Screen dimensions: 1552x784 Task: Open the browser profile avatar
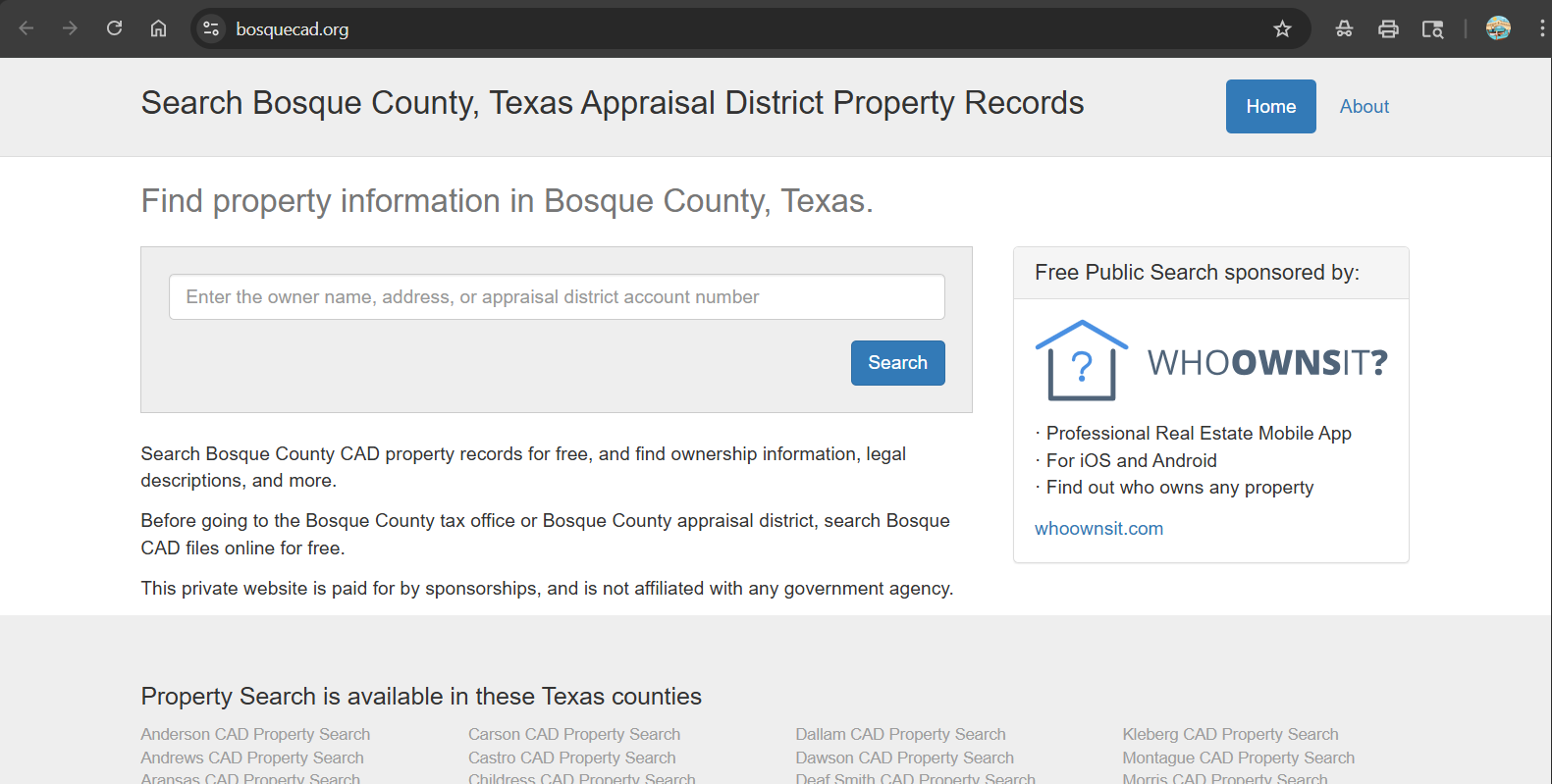[1498, 28]
